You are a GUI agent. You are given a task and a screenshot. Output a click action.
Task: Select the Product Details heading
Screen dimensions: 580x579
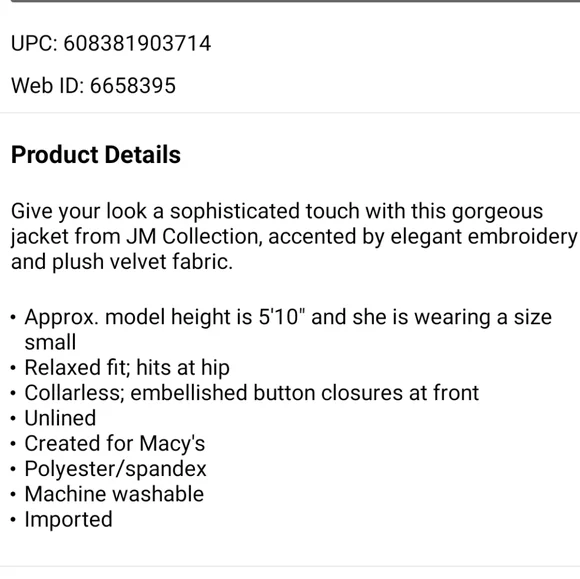point(96,154)
